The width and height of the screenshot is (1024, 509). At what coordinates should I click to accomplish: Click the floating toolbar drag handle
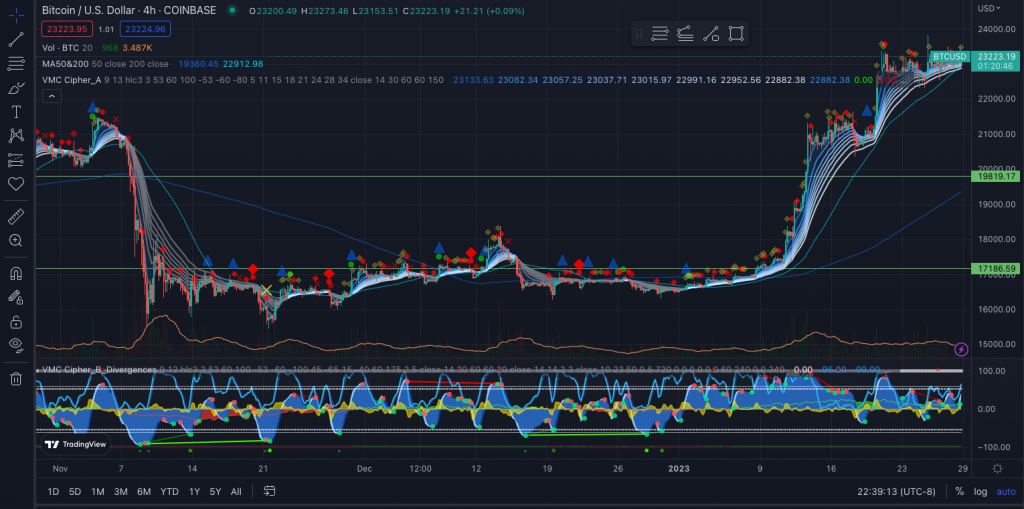pos(639,34)
